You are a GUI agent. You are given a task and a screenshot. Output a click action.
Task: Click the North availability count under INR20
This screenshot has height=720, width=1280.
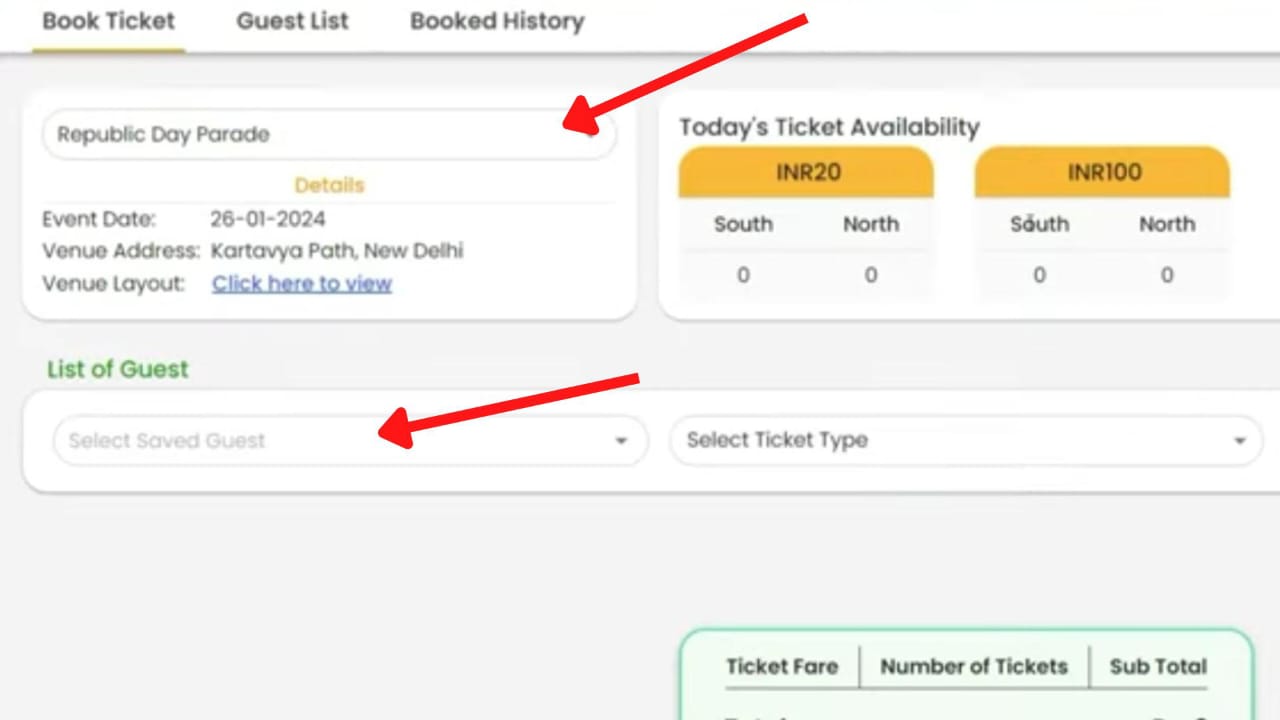coord(870,275)
